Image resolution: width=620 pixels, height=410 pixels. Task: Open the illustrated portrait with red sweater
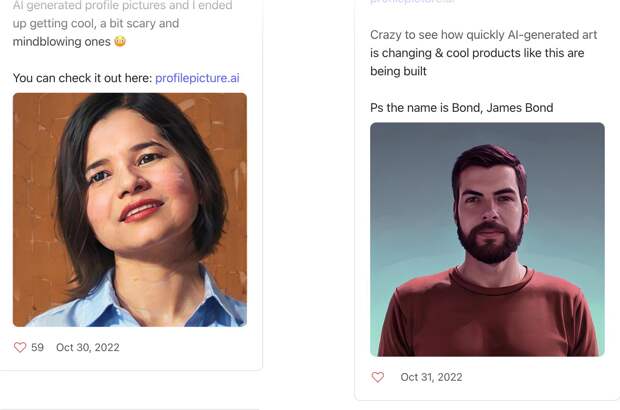pos(487,240)
